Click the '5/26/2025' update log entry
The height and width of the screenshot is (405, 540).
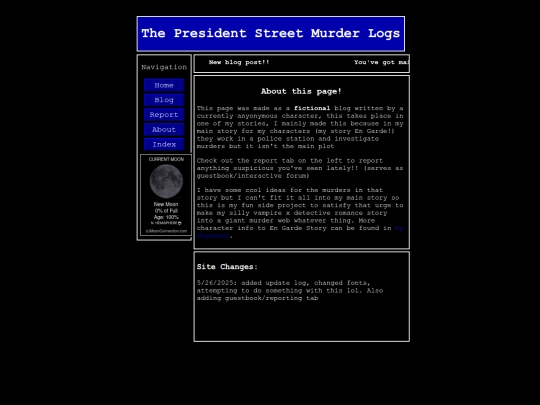pos(290,290)
